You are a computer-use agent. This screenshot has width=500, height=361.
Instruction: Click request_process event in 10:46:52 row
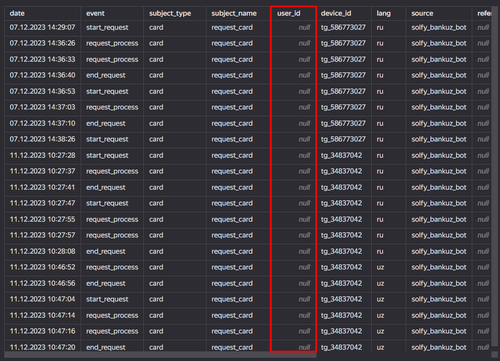click(x=112, y=268)
